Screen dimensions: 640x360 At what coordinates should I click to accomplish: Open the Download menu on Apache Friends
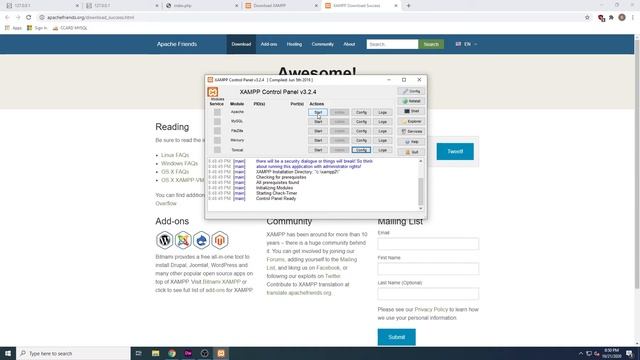point(241,44)
